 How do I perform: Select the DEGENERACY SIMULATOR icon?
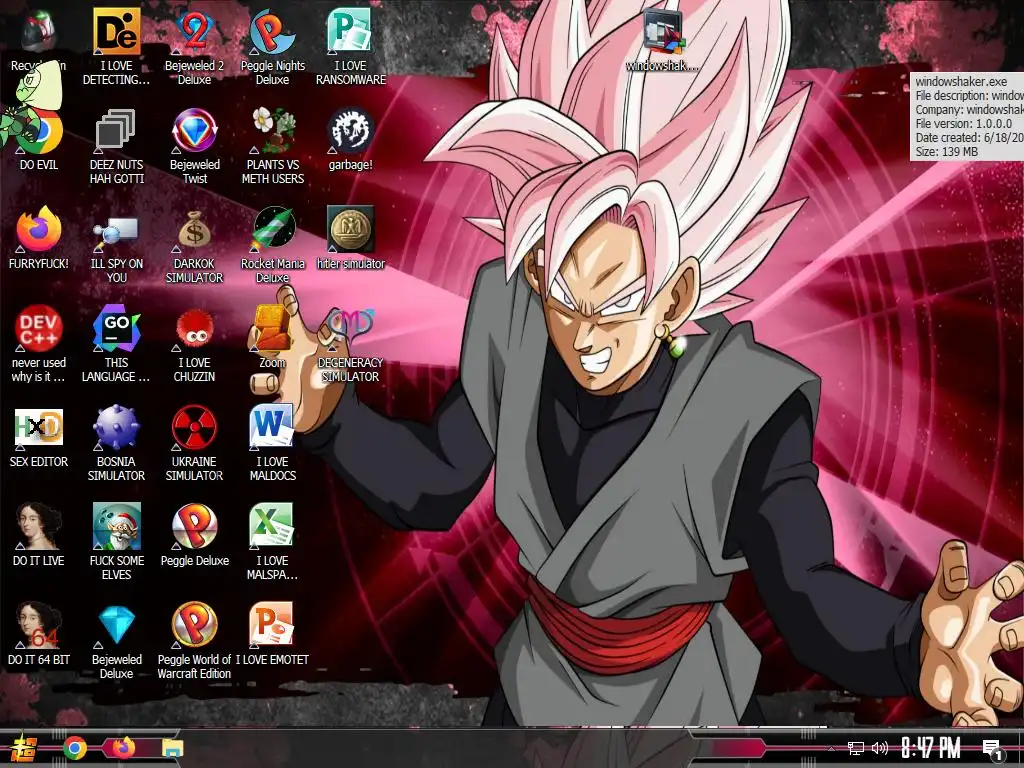351,328
